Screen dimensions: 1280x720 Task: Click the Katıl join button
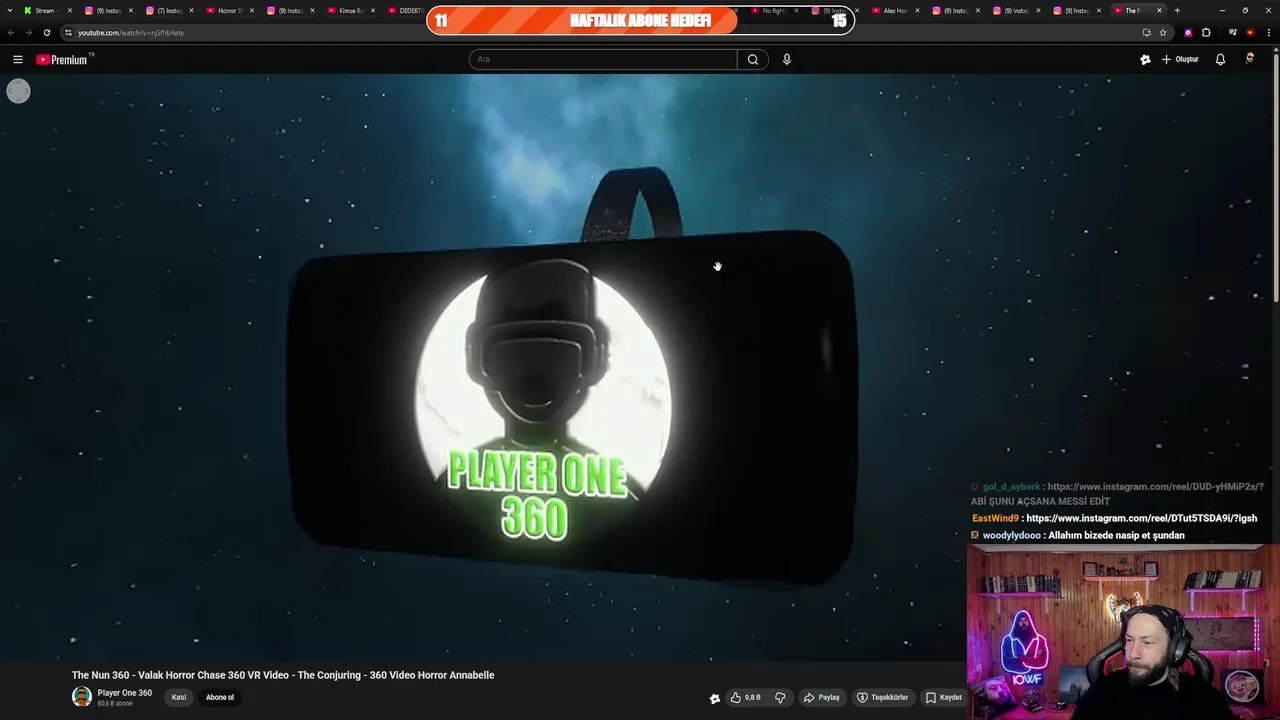pyautogui.click(x=179, y=698)
